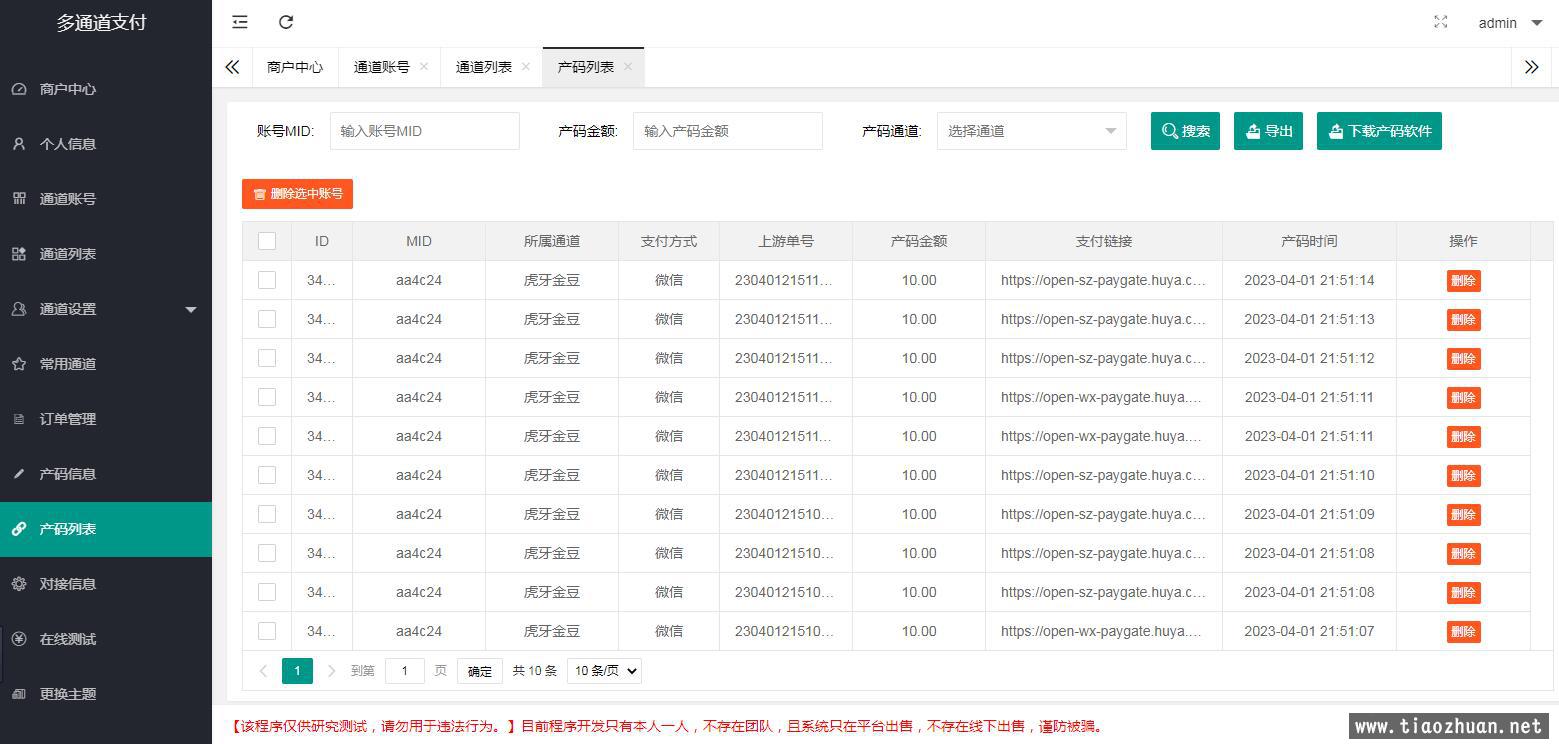Delete the row with time 21:51:09

pyautogui.click(x=1463, y=515)
